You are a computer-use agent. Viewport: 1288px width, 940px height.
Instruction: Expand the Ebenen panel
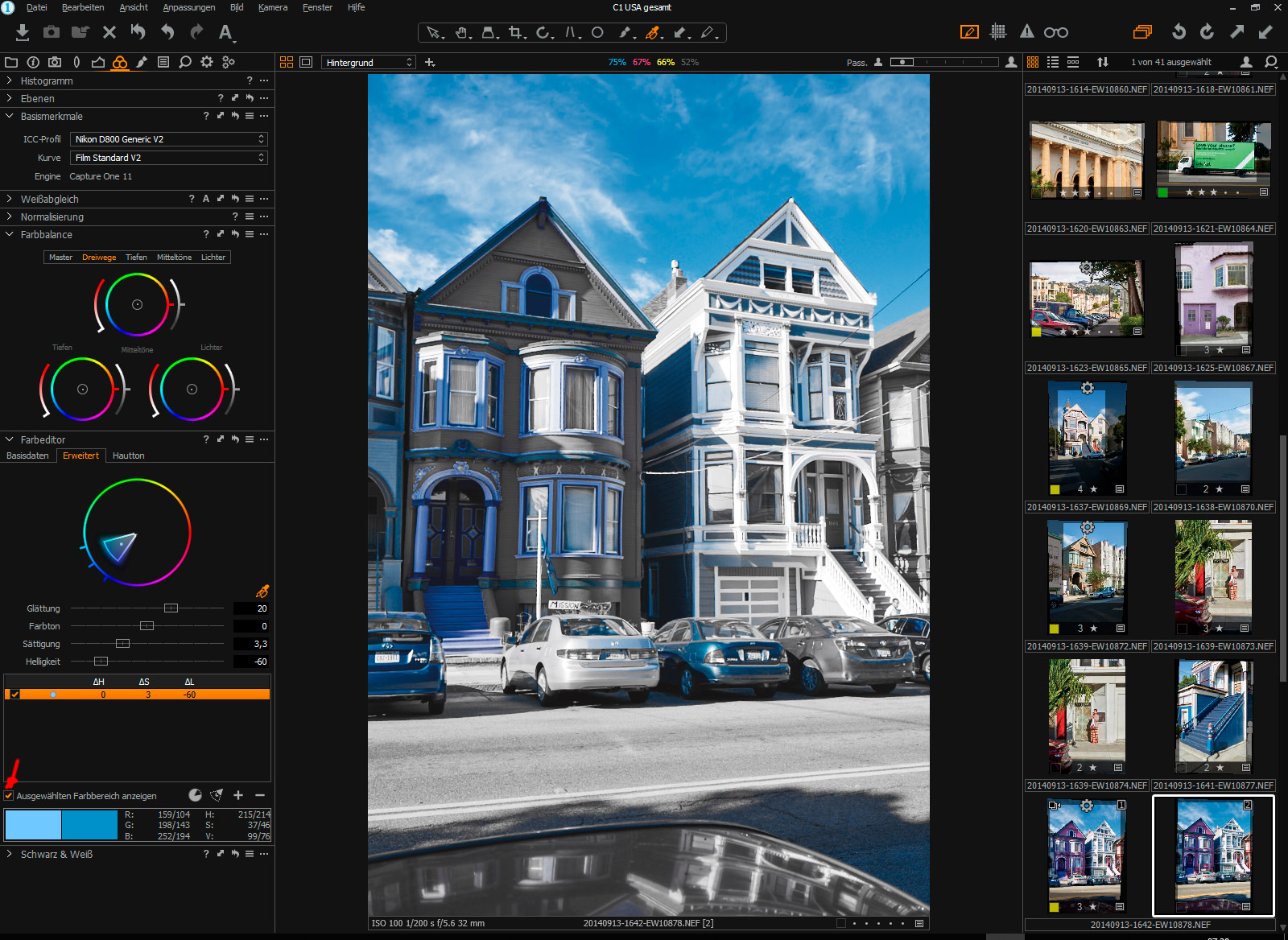coord(9,98)
